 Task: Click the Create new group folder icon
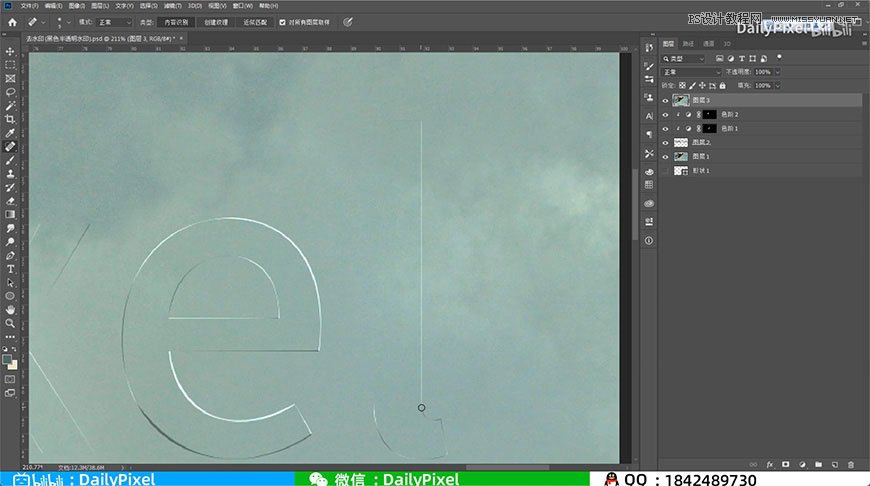click(x=818, y=464)
